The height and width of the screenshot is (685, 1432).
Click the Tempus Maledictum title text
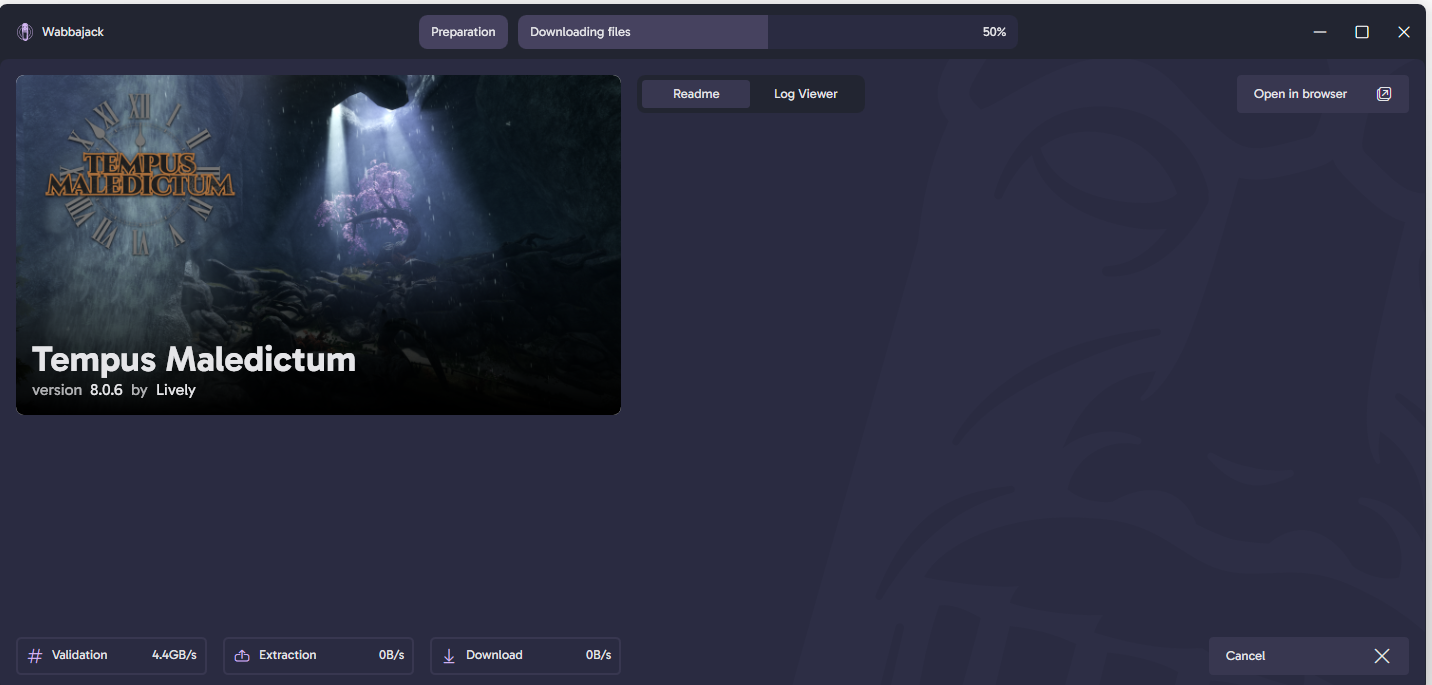click(x=194, y=359)
